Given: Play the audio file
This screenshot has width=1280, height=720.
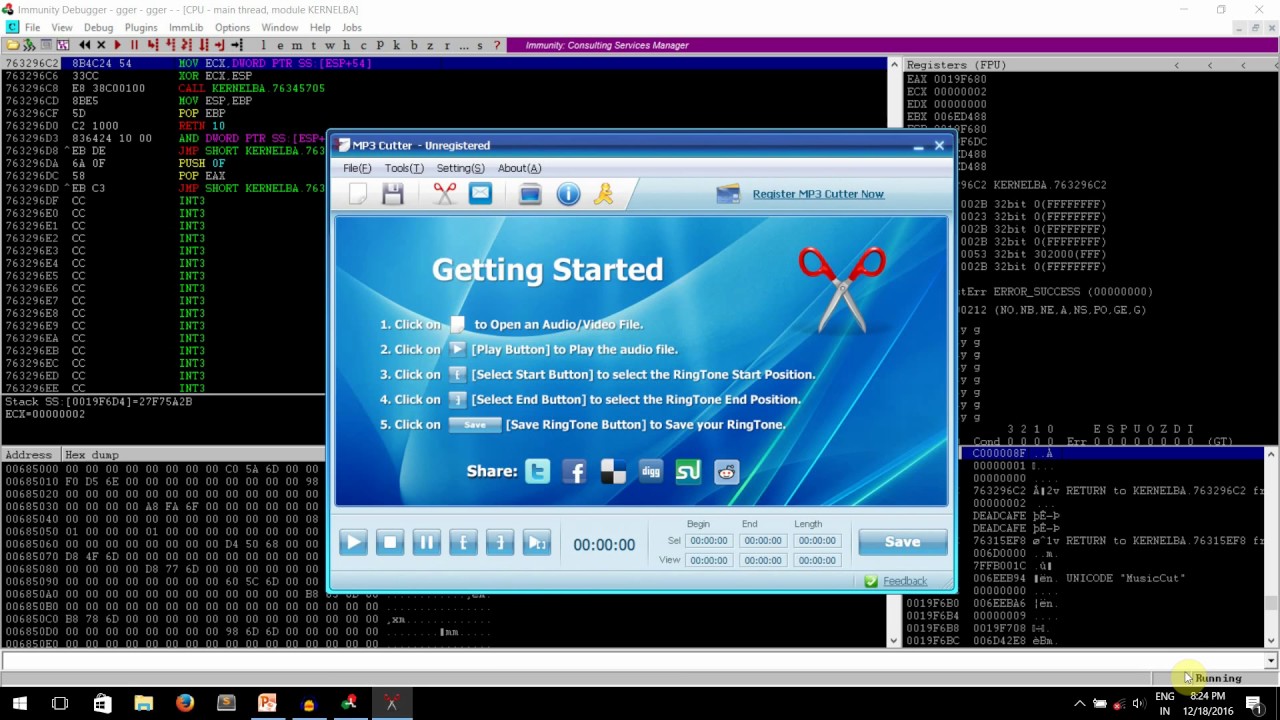Looking at the screenshot, I should coord(352,542).
